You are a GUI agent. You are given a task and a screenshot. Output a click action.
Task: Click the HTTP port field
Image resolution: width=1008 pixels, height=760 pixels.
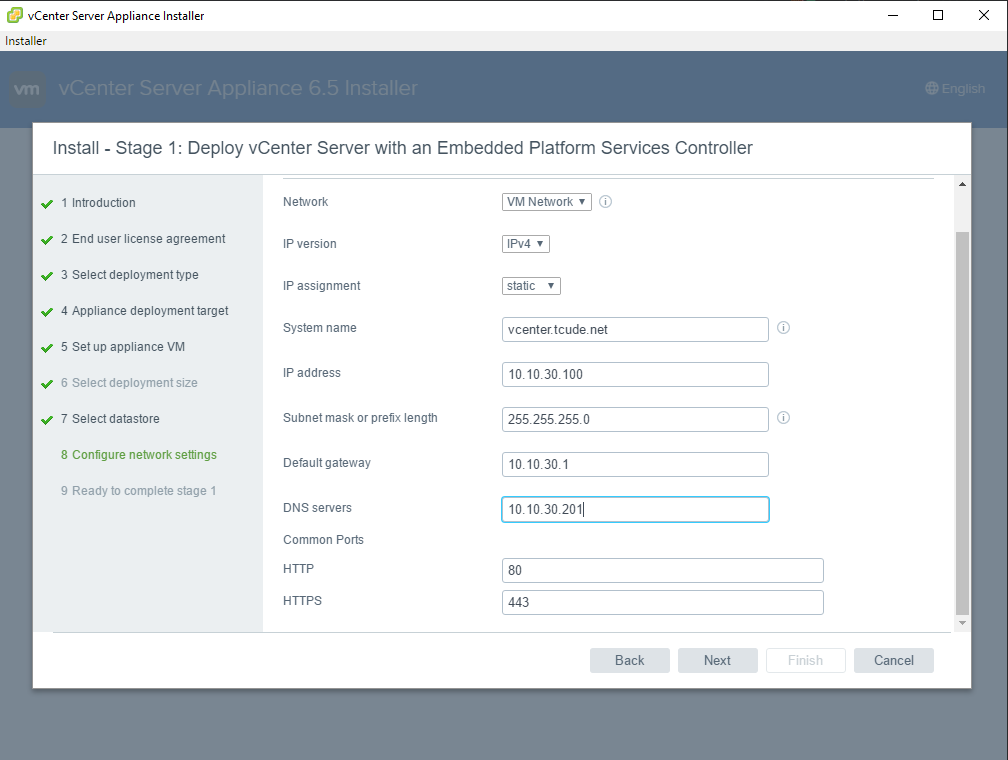(x=663, y=570)
